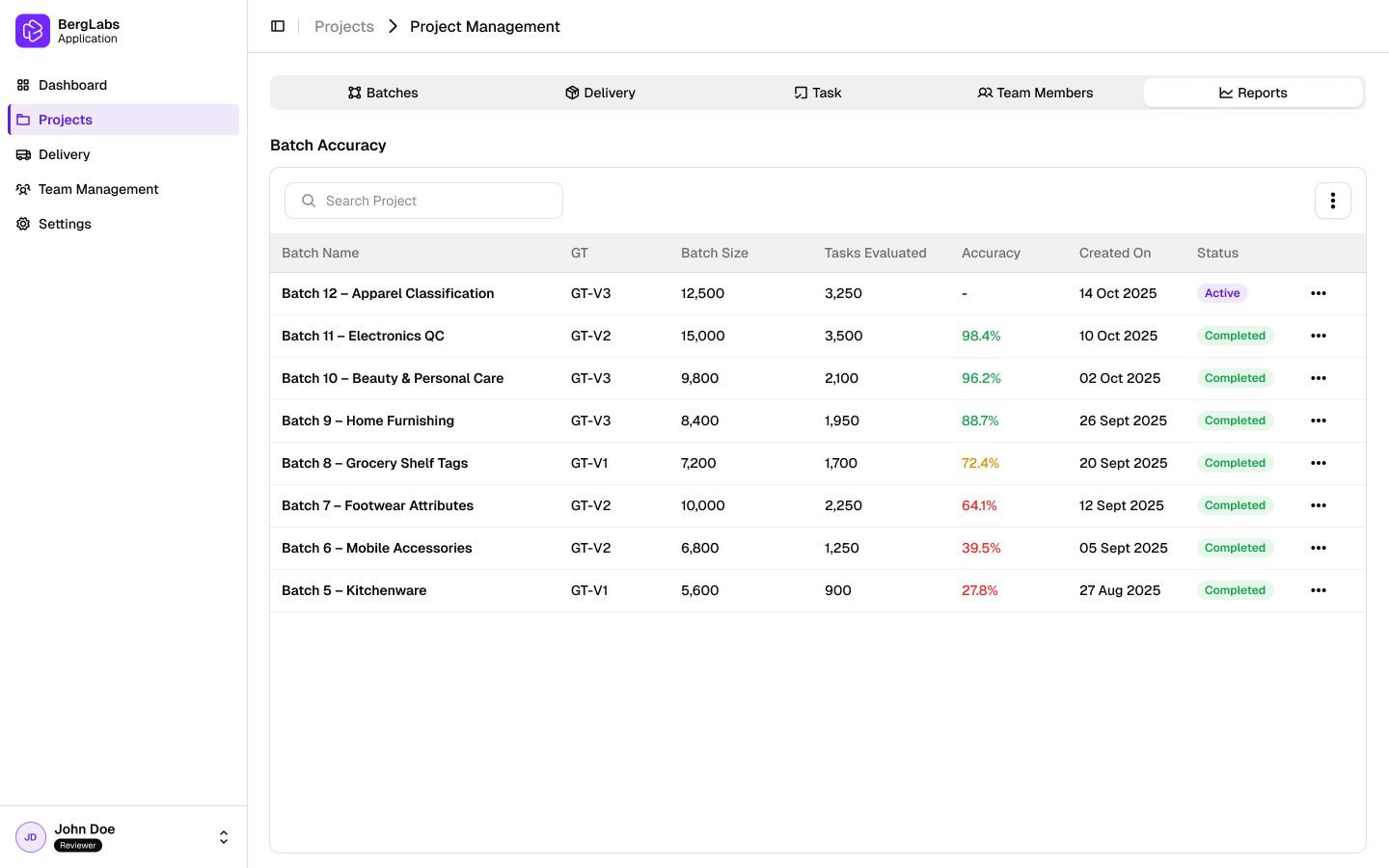The width and height of the screenshot is (1389, 868).
Task: Switch to the Team Members tab
Action: [1035, 93]
